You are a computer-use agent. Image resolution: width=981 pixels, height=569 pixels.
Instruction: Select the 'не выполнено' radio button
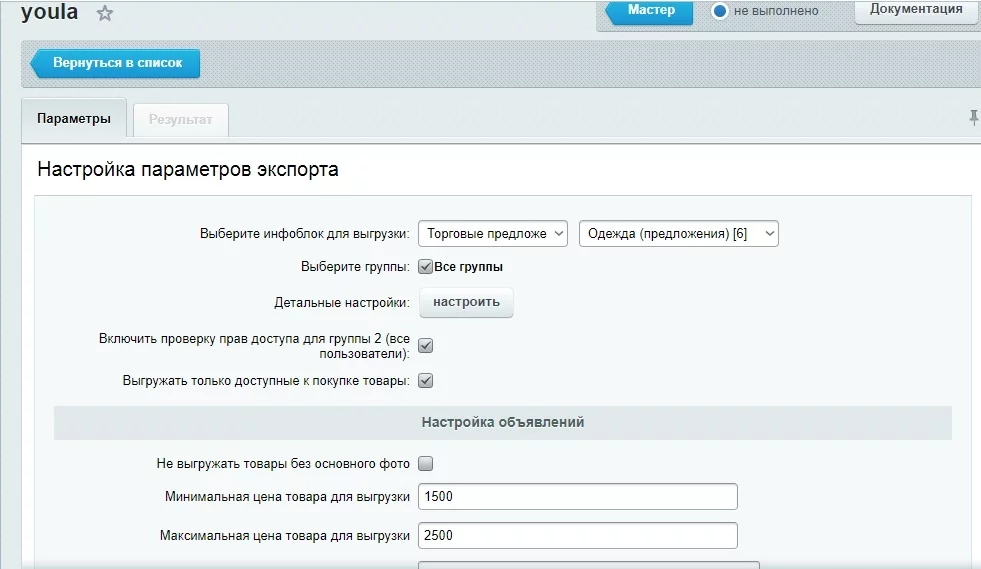[719, 11]
